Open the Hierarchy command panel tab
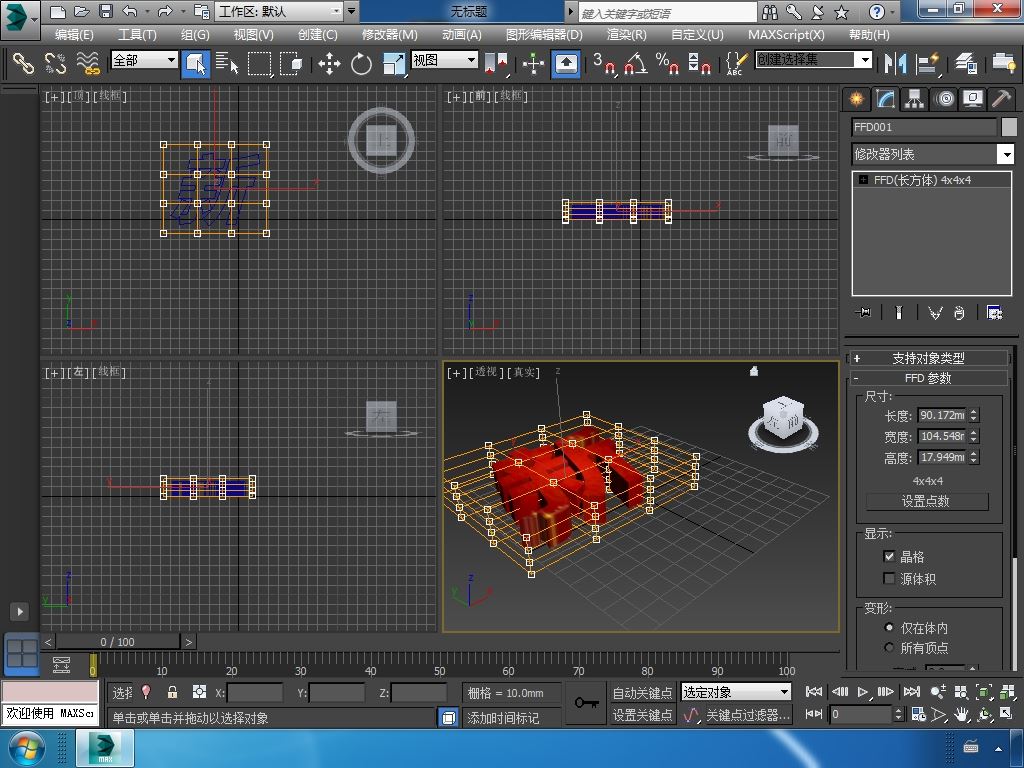This screenshot has height=768, width=1024. coord(914,99)
